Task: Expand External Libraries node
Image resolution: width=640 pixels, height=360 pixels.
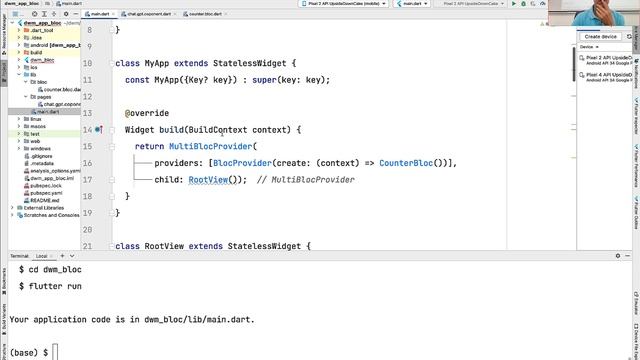Action: tap(12, 208)
